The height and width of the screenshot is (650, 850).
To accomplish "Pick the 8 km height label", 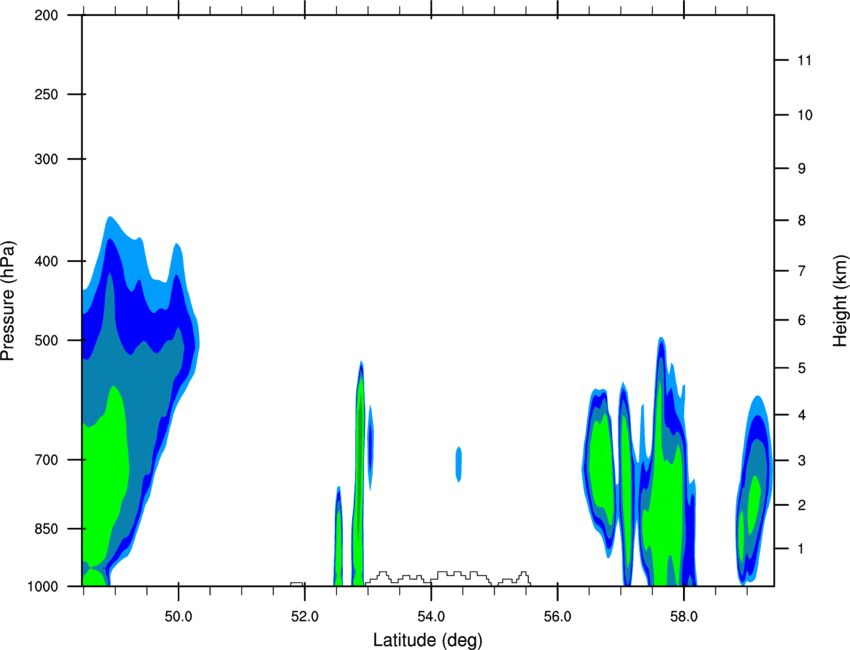I will tap(801, 221).
